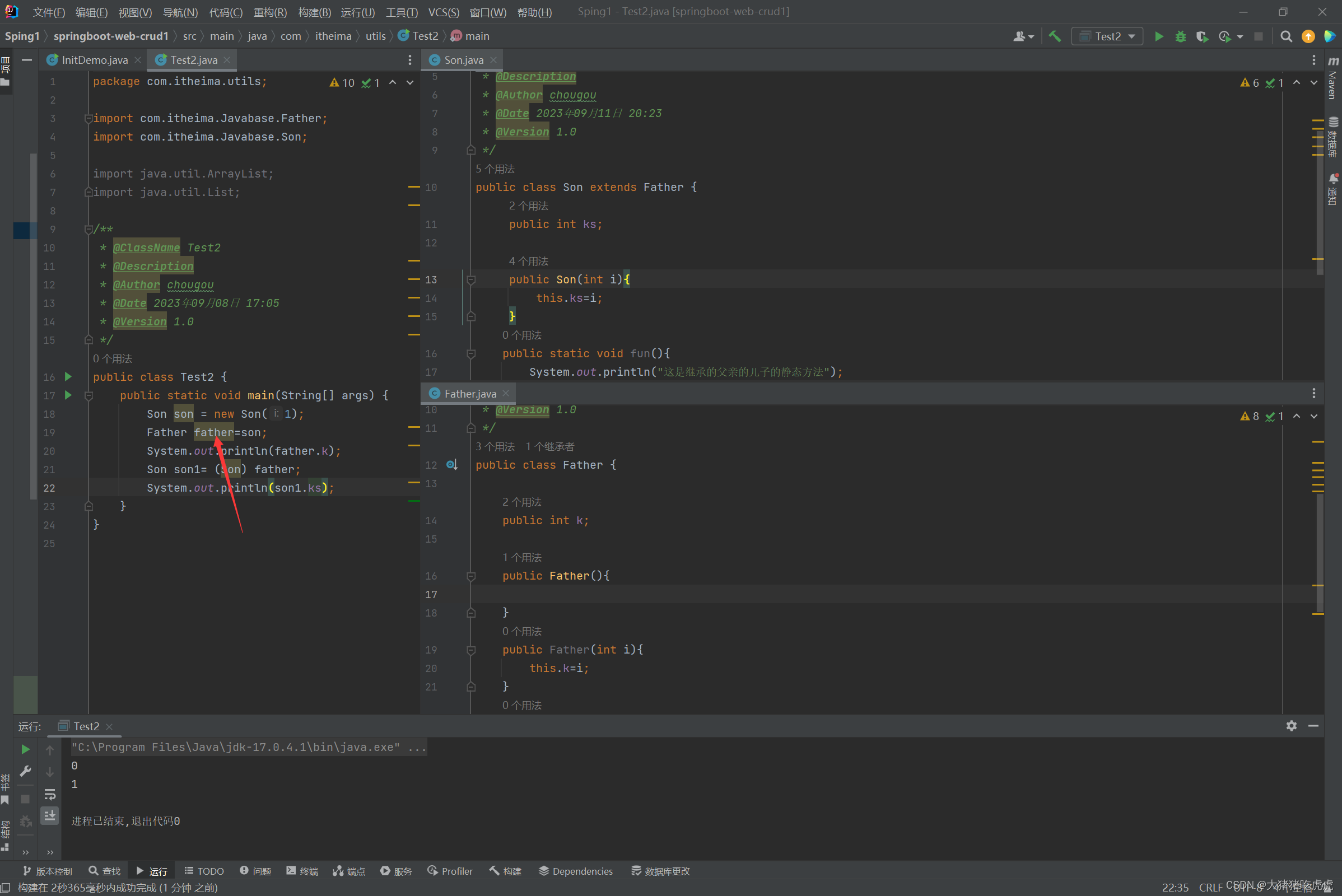The image size is (1342, 896).
Task: Click the Stop square in main toolbar
Action: point(1258,36)
